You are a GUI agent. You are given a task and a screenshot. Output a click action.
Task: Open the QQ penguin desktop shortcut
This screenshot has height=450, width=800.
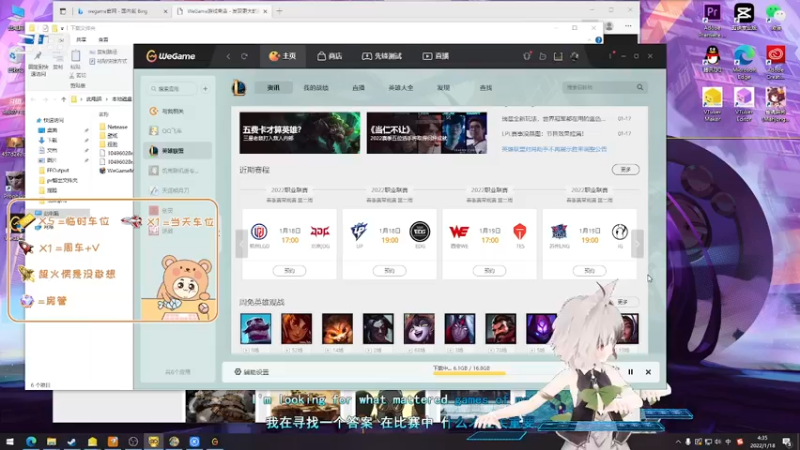[x=712, y=59]
